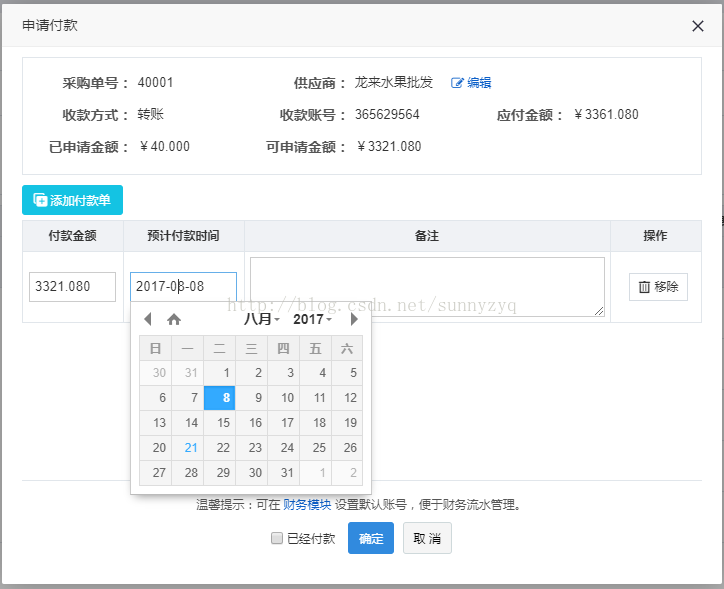Viewport: 724px width, 589px height.
Task: Pick day 29 in the calendar
Action: point(220,472)
